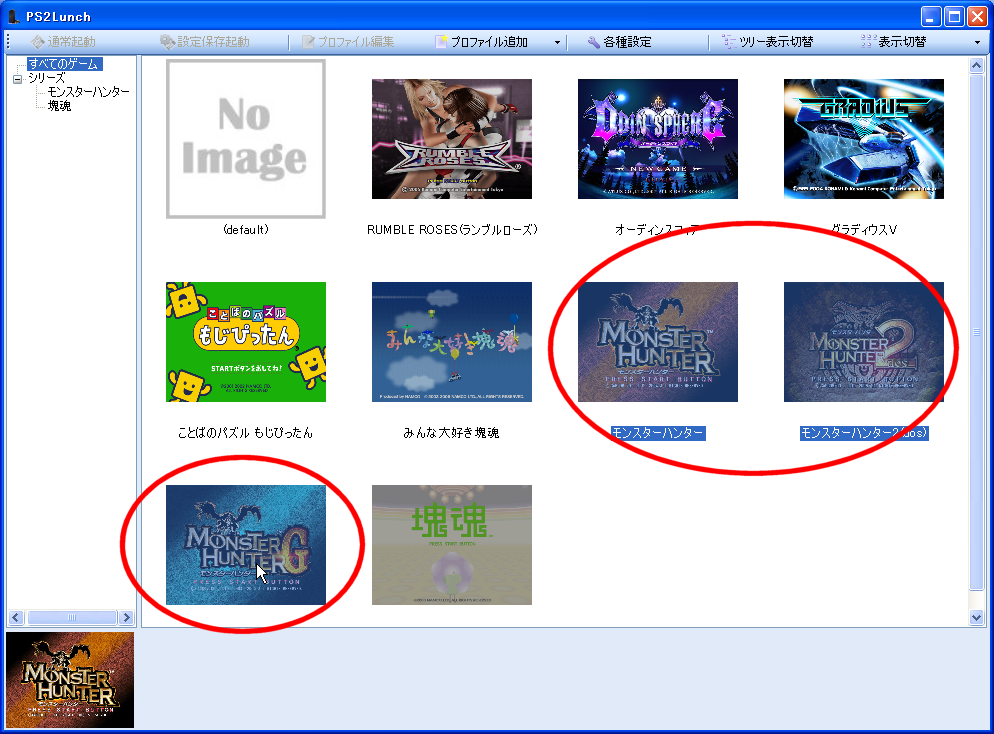Click RUMBLE ROSES(ランブルローズ) label
994x734 pixels.
tap(452, 229)
